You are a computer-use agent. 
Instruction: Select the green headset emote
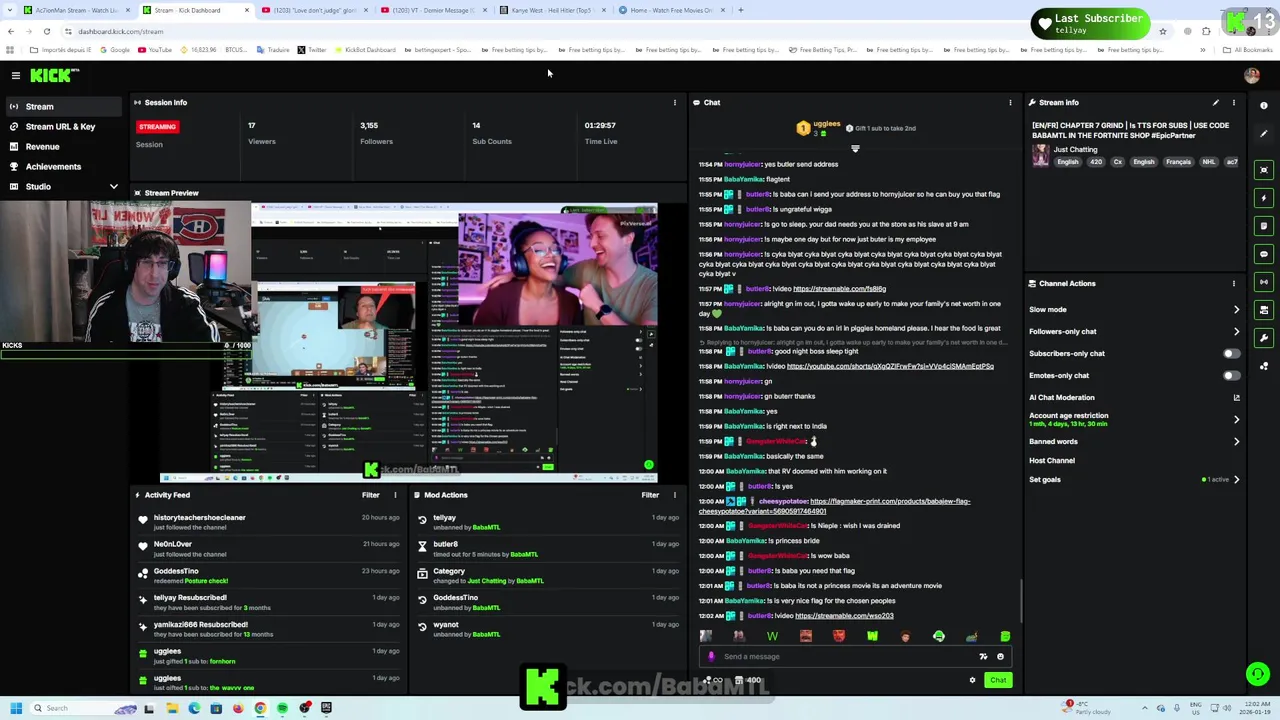pos(938,636)
